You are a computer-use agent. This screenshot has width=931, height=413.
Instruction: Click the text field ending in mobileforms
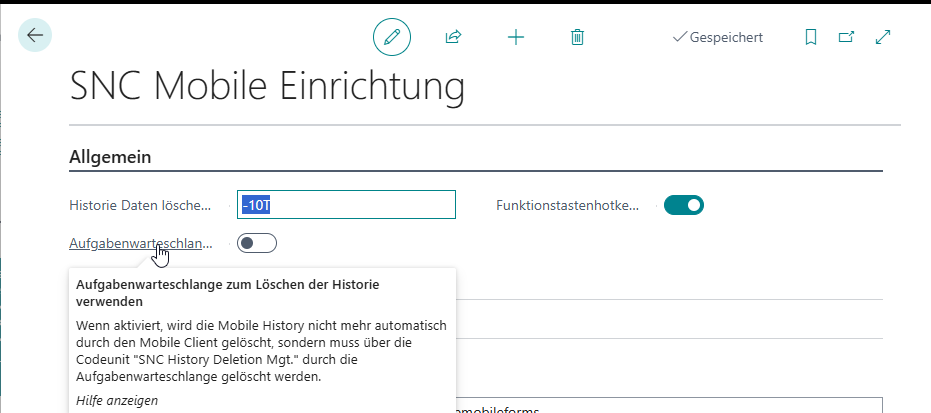click(x=668, y=405)
